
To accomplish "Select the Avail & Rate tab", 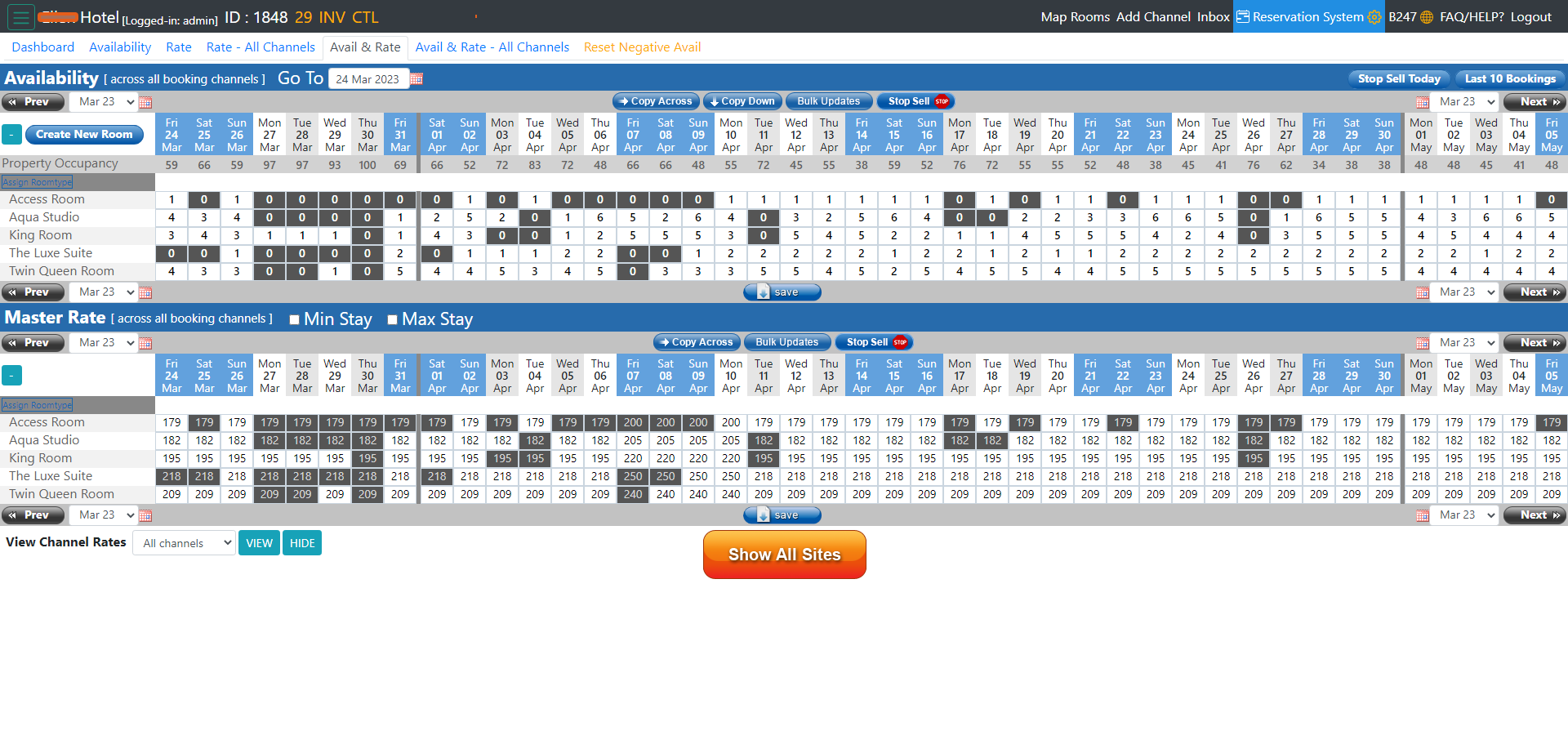I will (x=365, y=47).
